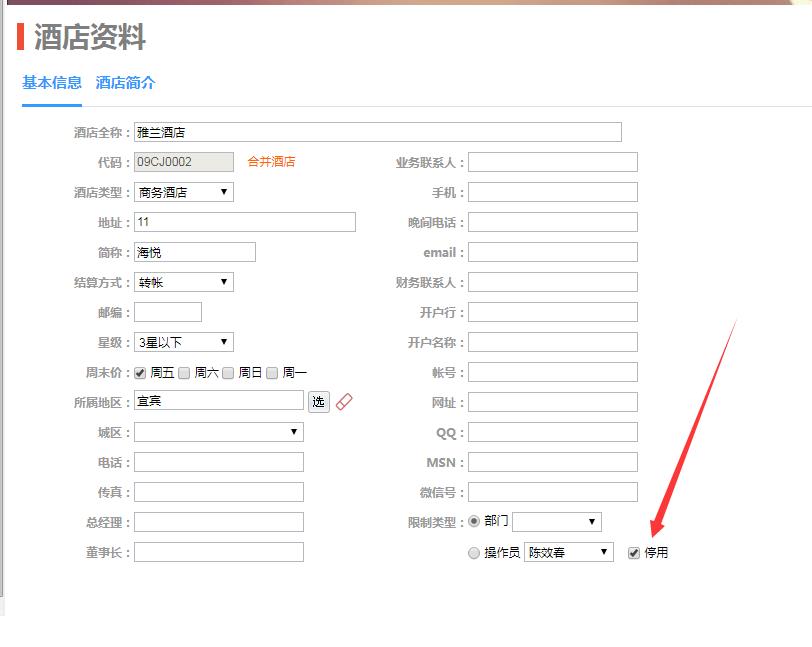This screenshot has height=647, width=812.
Task: Check the 周日 weekend price checkbox
Action: tap(228, 373)
